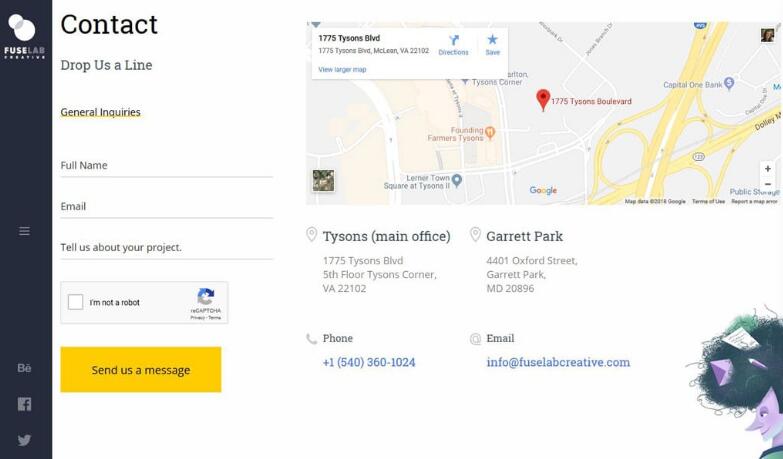Open the Facebook icon in sidebar
The height and width of the screenshot is (459, 783).
click(24, 404)
